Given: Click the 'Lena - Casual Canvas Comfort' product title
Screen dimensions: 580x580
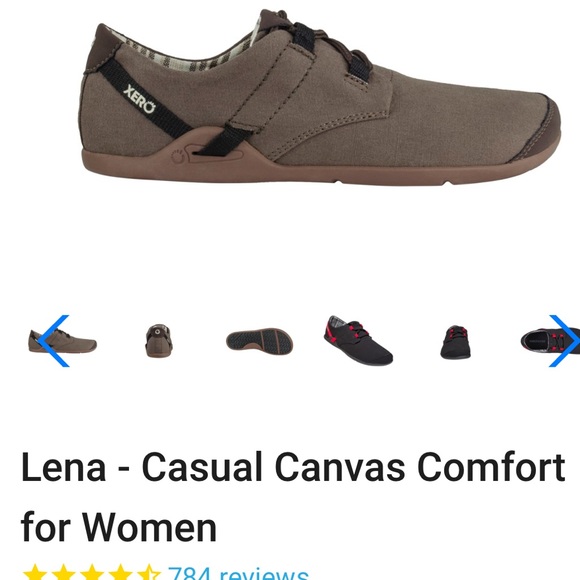Looking at the screenshot, I should click(293, 468).
